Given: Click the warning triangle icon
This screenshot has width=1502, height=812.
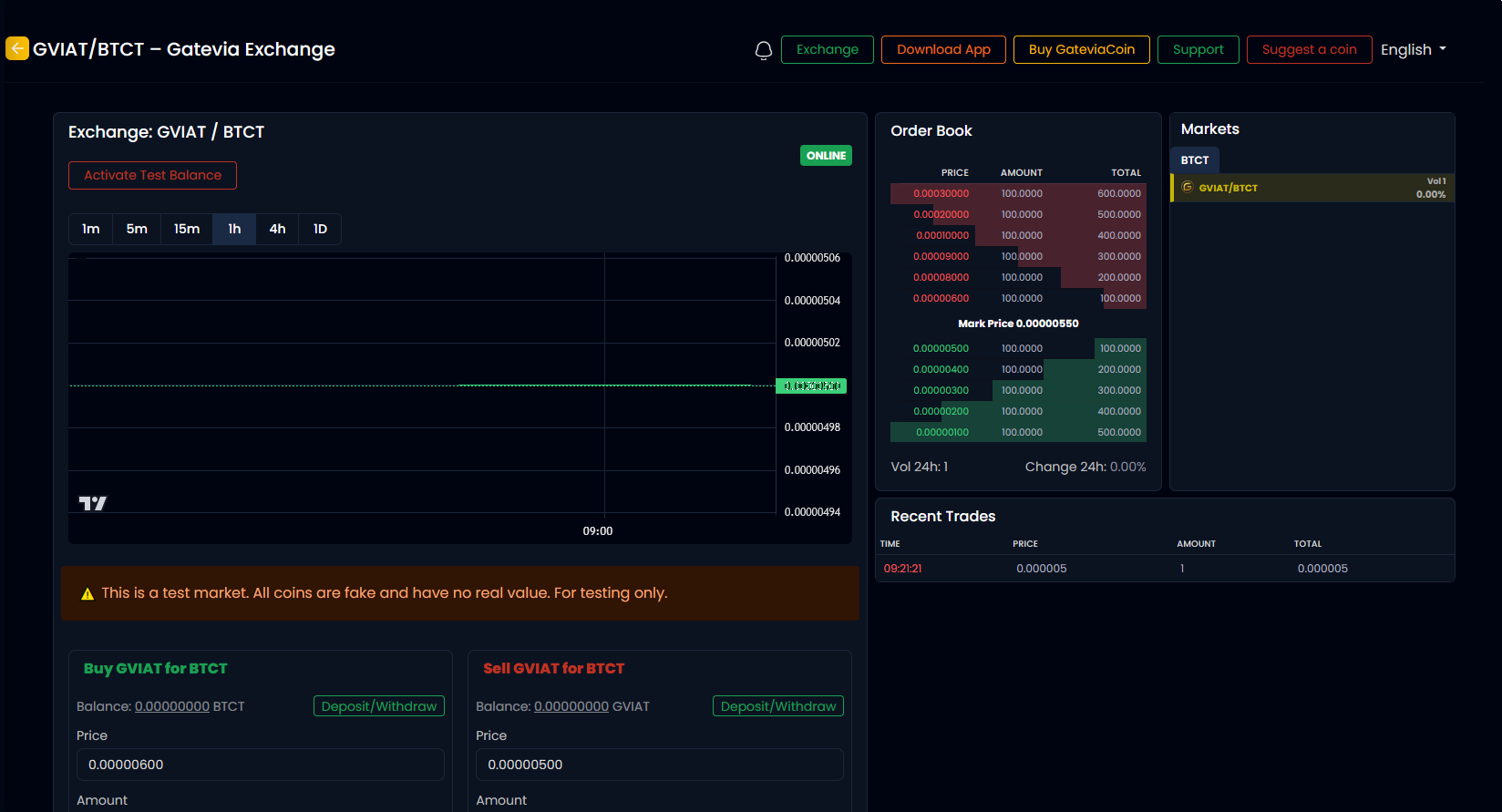Looking at the screenshot, I should click(x=87, y=594).
